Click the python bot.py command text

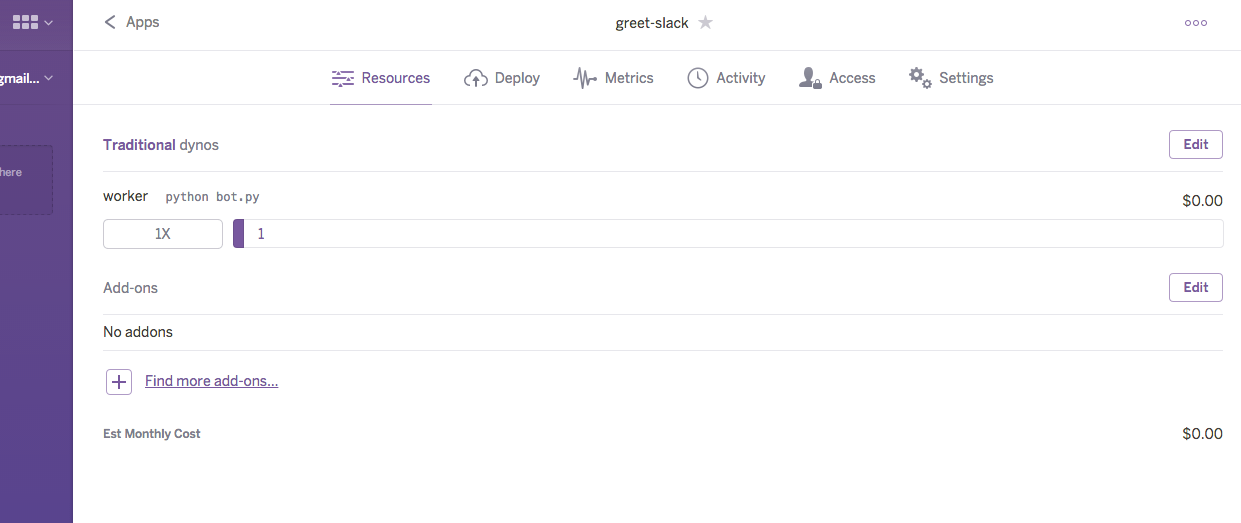tap(212, 197)
